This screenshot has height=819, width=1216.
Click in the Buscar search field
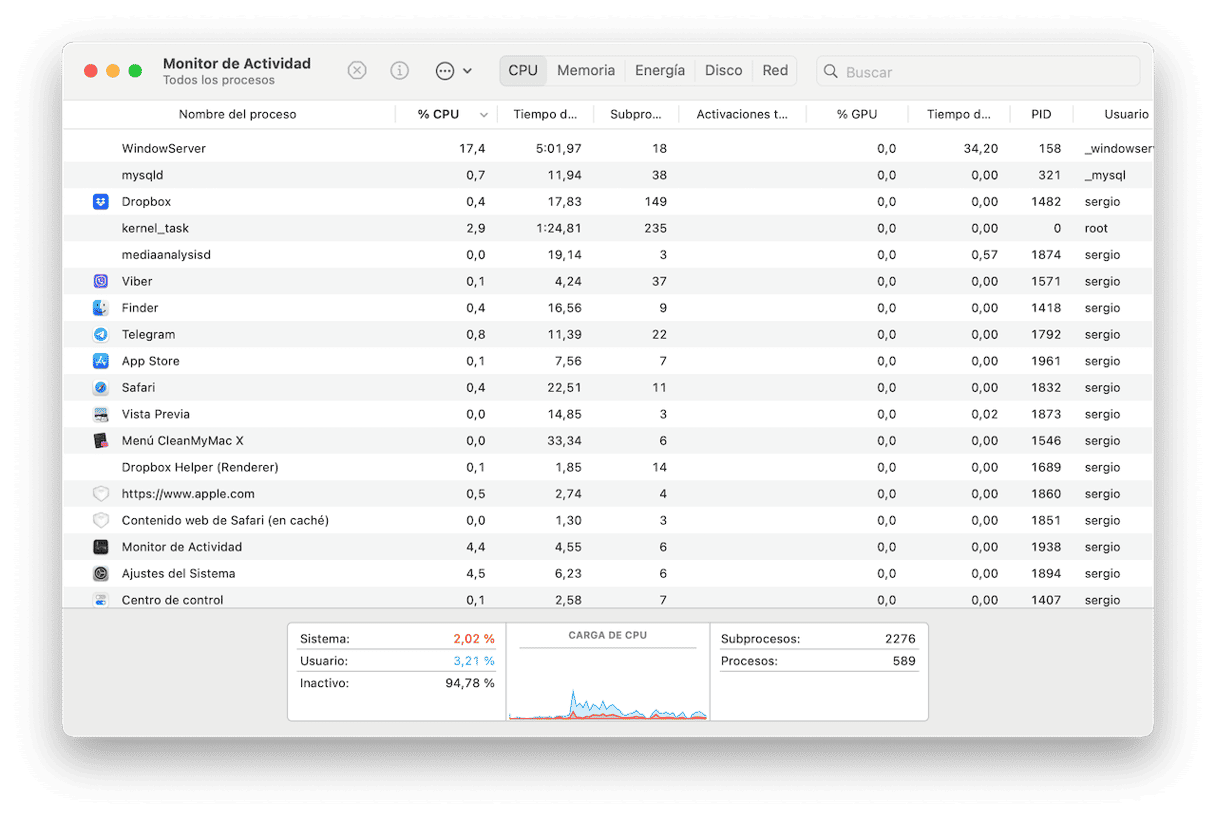click(978, 71)
